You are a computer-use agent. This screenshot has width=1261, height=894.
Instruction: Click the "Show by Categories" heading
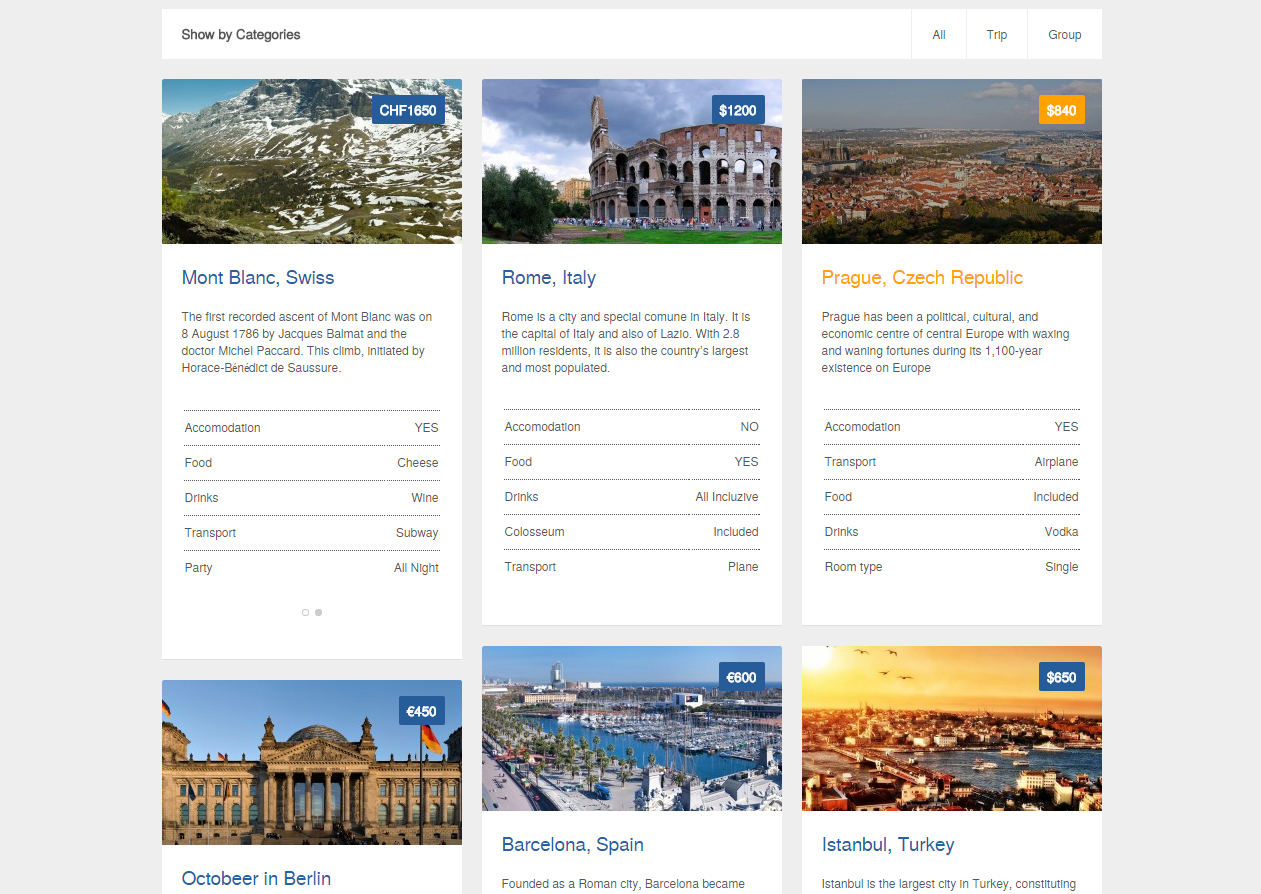(239, 34)
